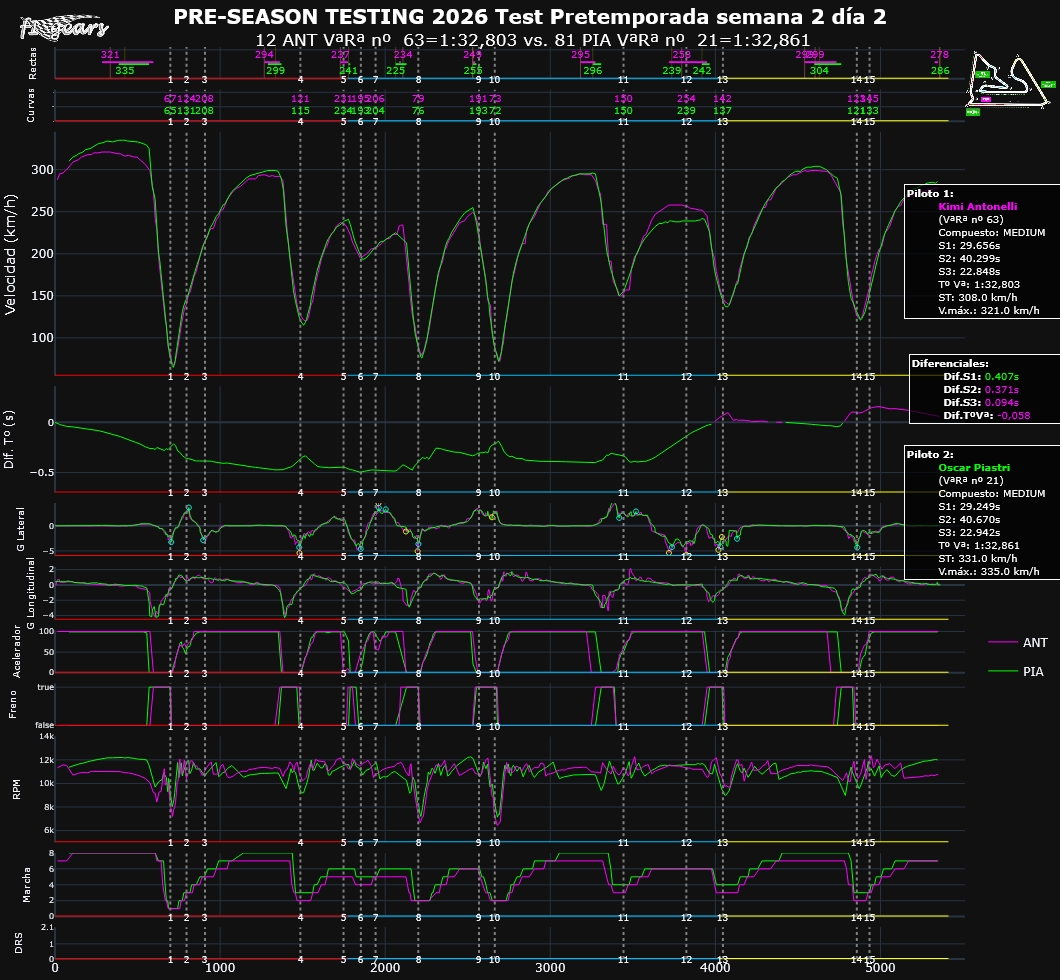Click the V.máx.: 335.0 km/h value
Viewport: 1060px width, 980px height.
tap(989, 572)
